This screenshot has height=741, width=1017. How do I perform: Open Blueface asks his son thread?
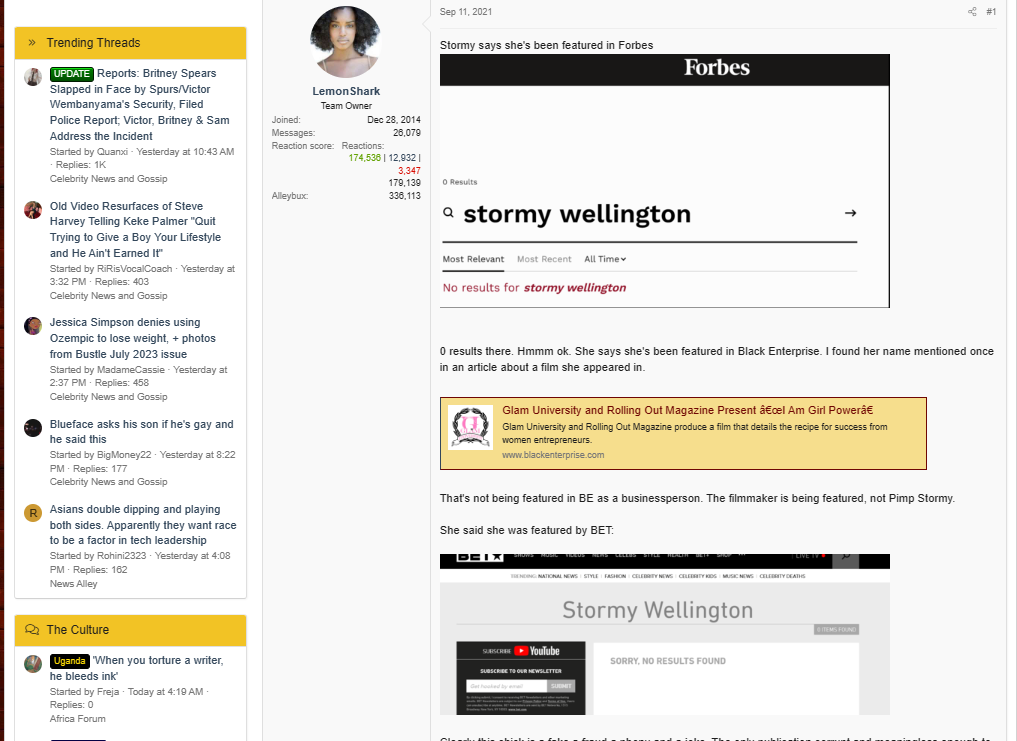tap(141, 431)
